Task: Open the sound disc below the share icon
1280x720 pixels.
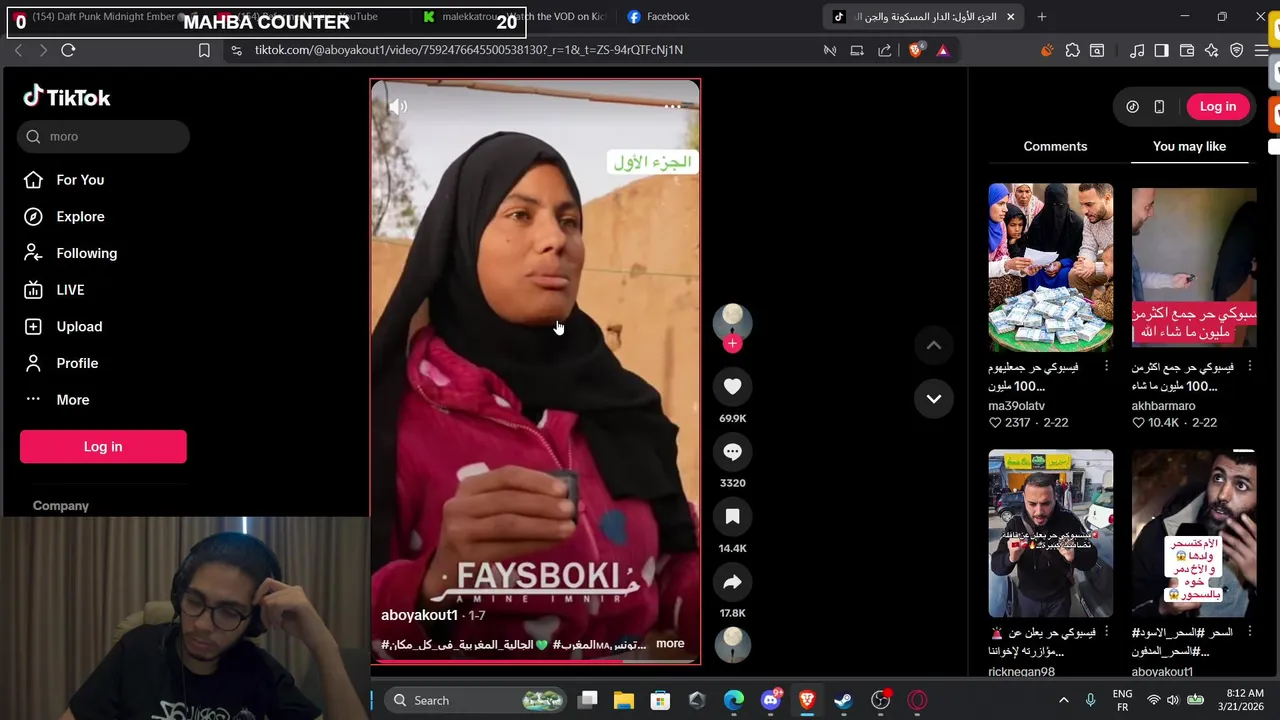Action: point(732,645)
